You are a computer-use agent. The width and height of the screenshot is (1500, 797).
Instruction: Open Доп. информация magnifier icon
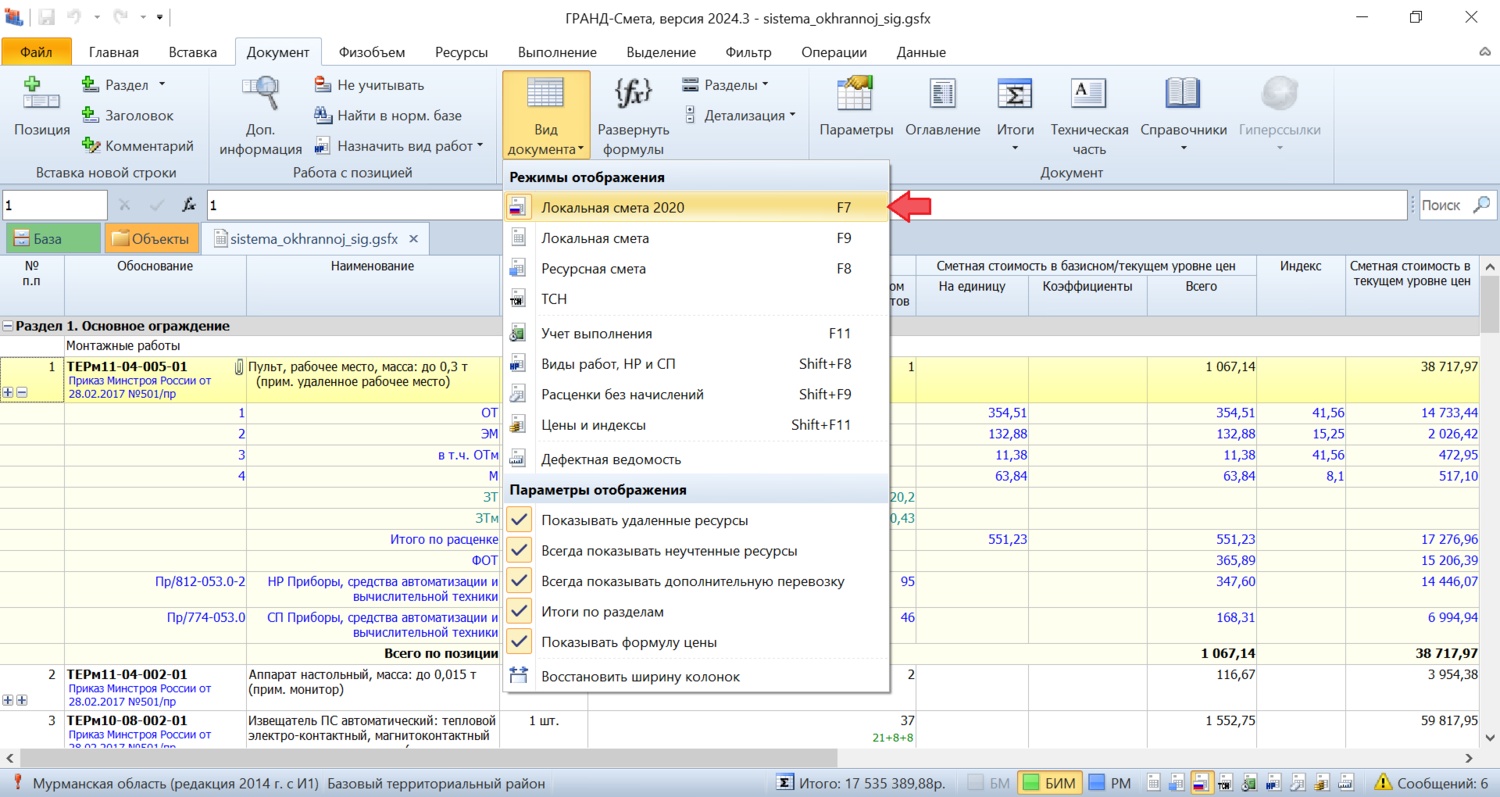[260, 96]
